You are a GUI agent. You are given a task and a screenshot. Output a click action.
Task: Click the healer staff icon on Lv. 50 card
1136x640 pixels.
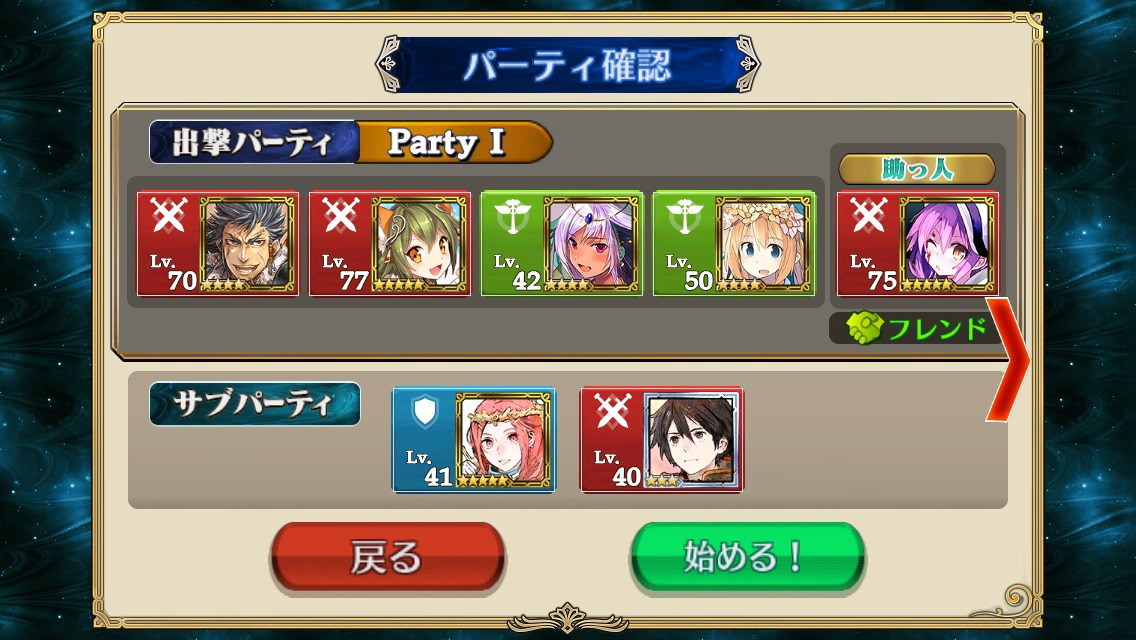click(684, 216)
